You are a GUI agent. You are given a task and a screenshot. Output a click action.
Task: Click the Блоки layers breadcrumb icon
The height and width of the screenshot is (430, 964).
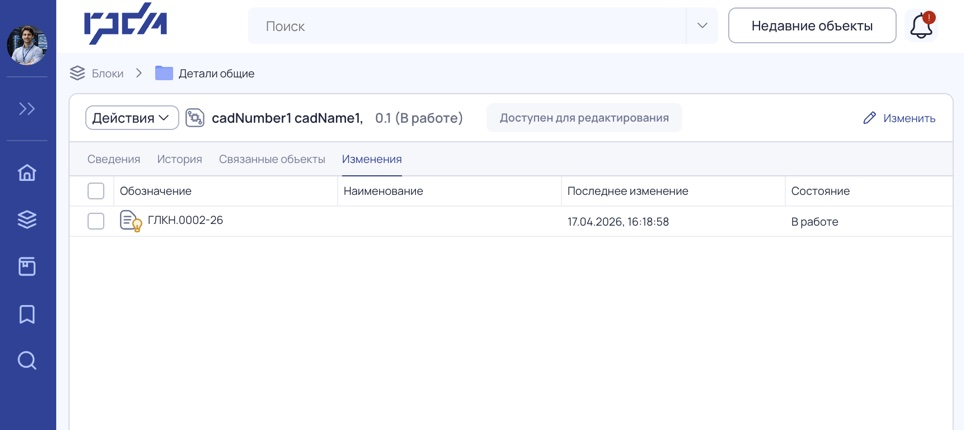77,73
